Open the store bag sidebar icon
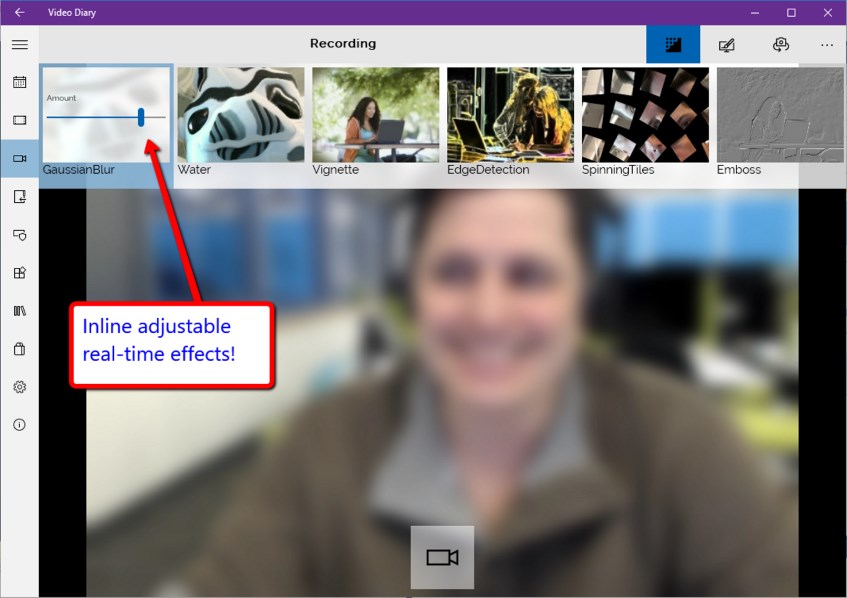The image size is (847, 598). (19, 348)
